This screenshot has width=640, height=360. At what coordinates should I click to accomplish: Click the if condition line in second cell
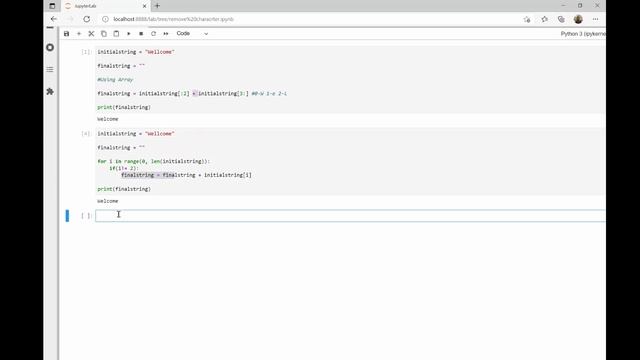pos(124,168)
